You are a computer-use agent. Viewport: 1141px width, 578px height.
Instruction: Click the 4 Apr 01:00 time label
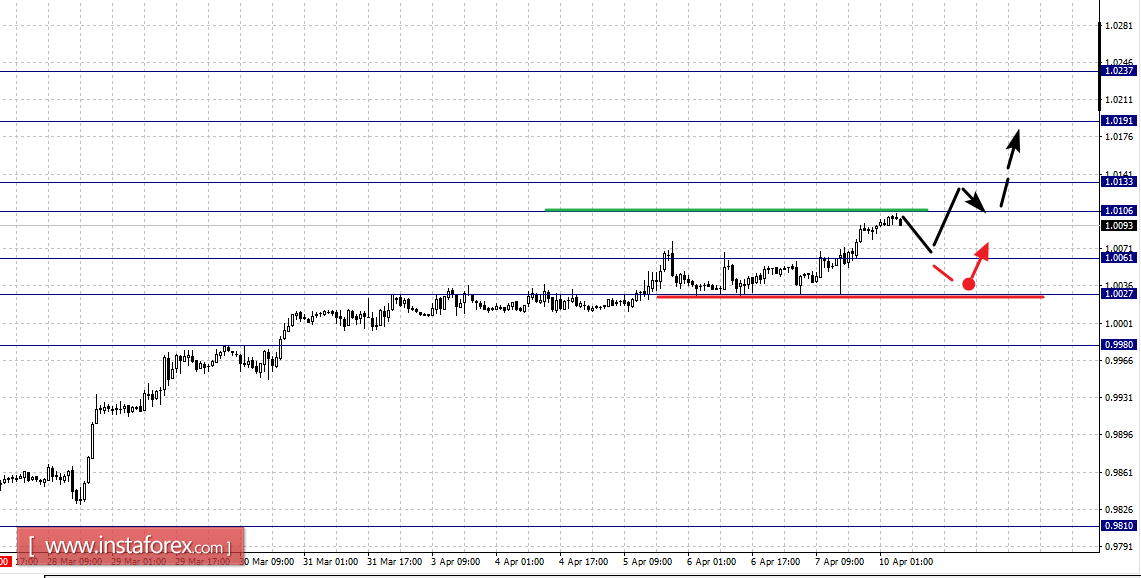point(520,562)
